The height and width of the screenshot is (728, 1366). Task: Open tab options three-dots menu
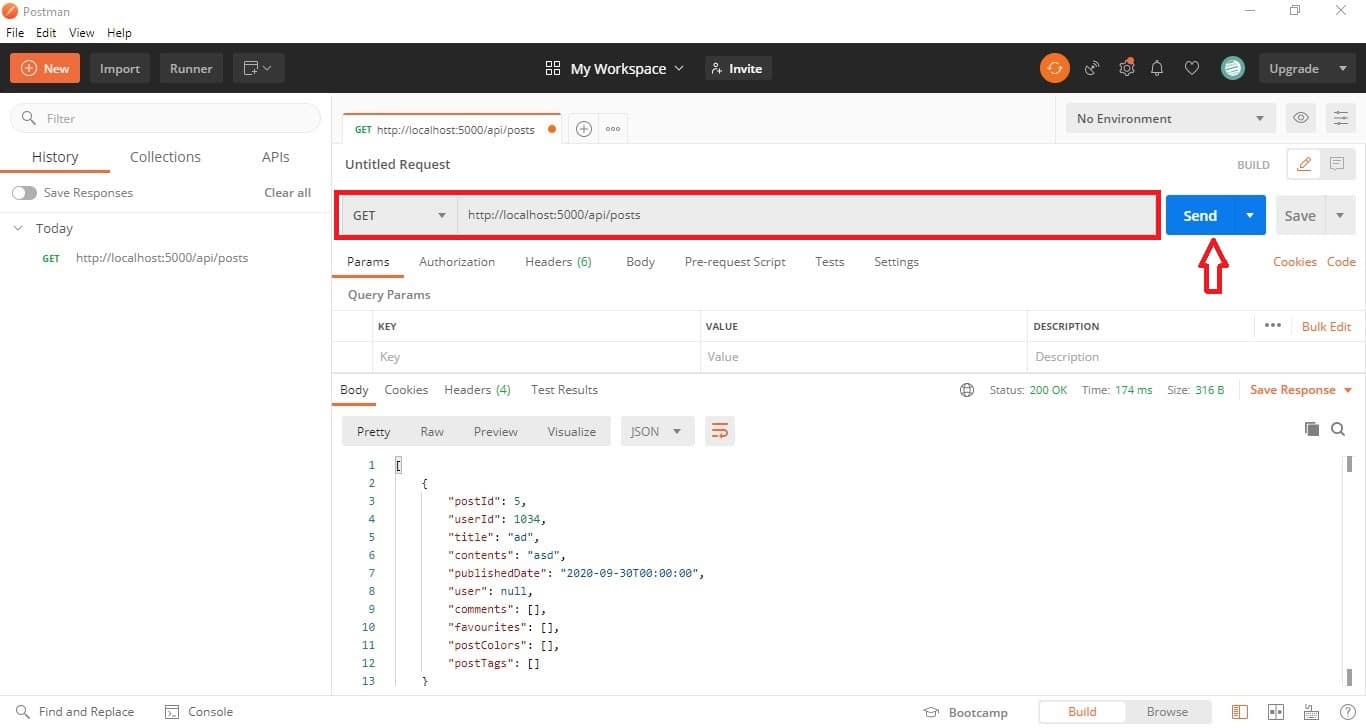click(x=613, y=129)
